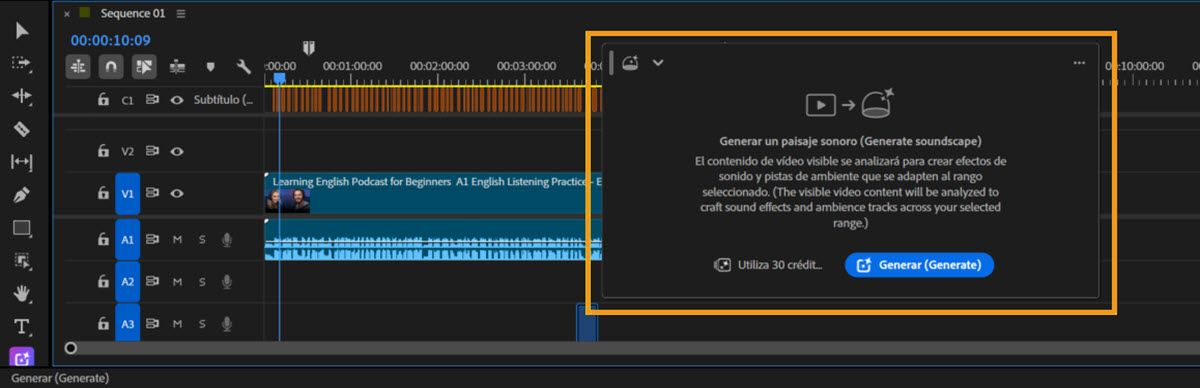Toggle sync lock on A3 track

coord(153,324)
